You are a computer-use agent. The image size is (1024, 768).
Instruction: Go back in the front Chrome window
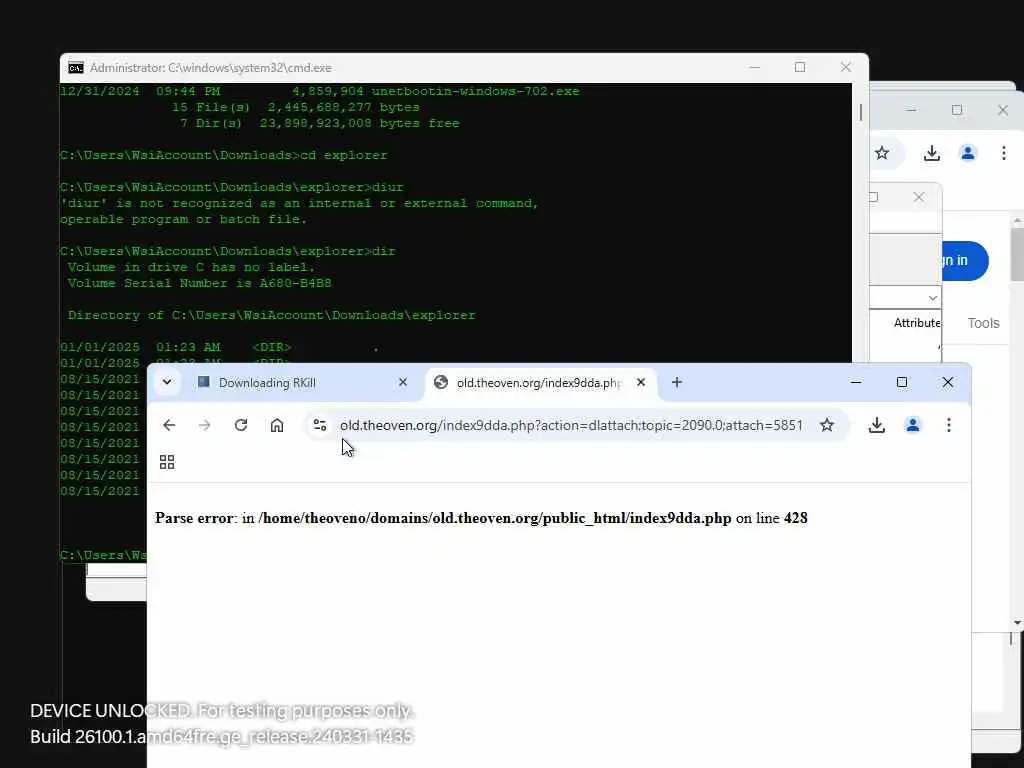pos(169,425)
